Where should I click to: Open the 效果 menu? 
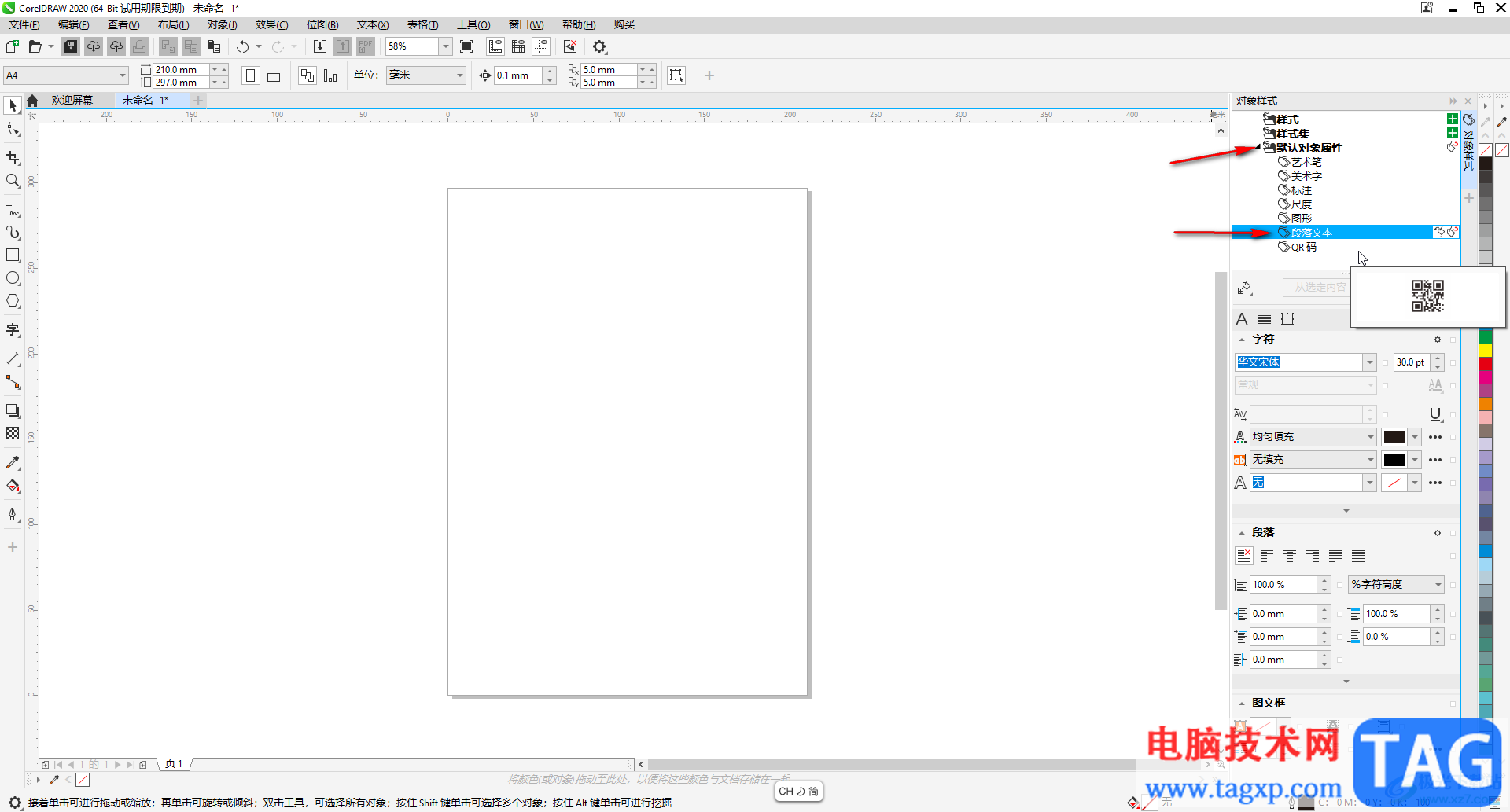pyautogui.click(x=272, y=25)
